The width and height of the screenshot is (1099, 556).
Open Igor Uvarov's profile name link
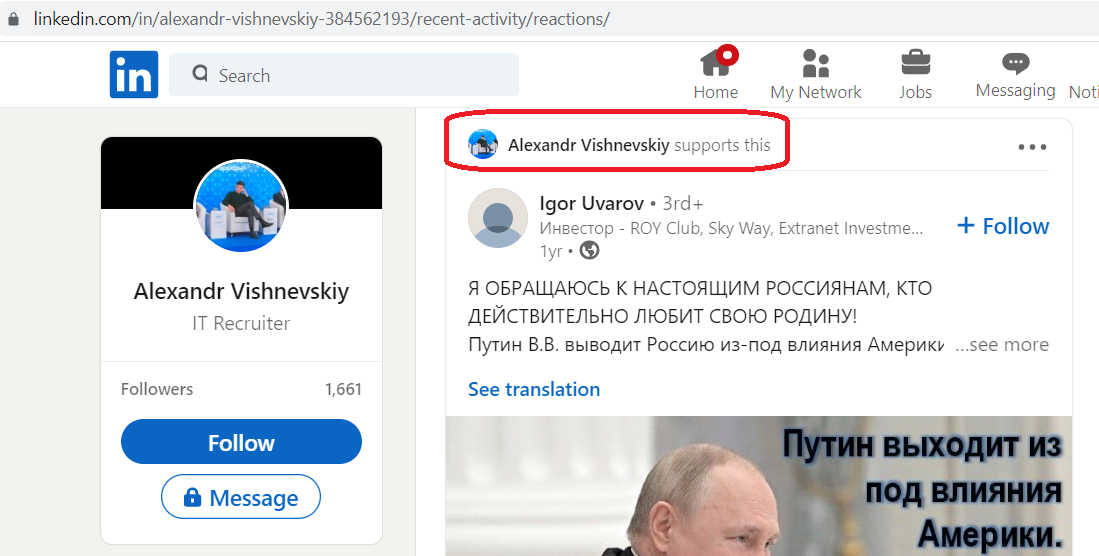click(x=592, y=203)
